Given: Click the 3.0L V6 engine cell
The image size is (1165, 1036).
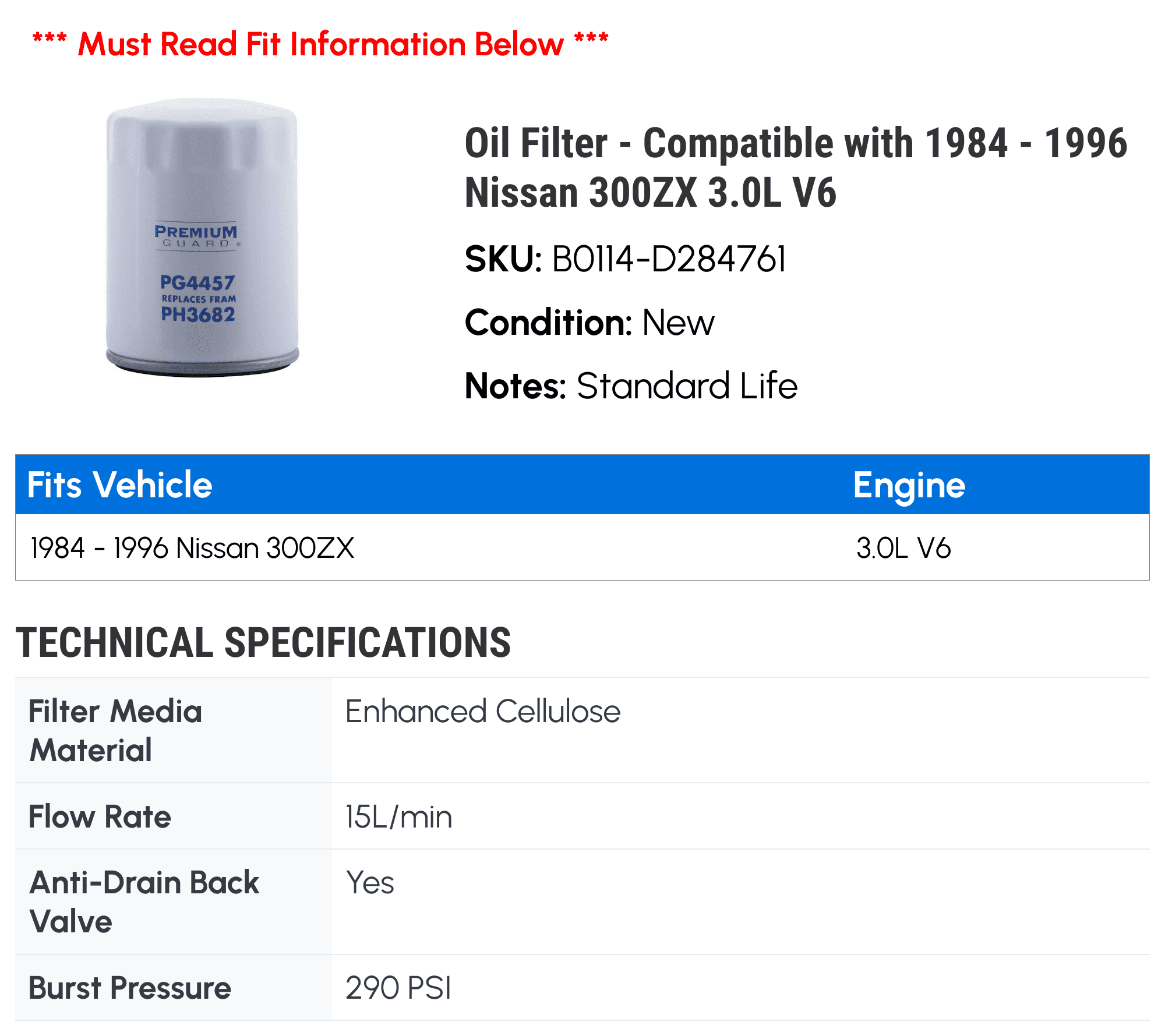Looking at the screenshot, I should coord(903,548).
